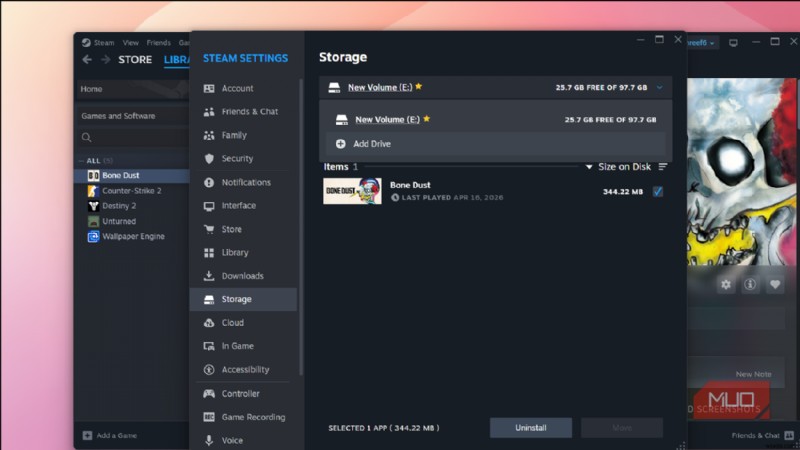Click Add Drive option
The height and width of the screenshot is (450, 800).
click(x=495, y=144)
